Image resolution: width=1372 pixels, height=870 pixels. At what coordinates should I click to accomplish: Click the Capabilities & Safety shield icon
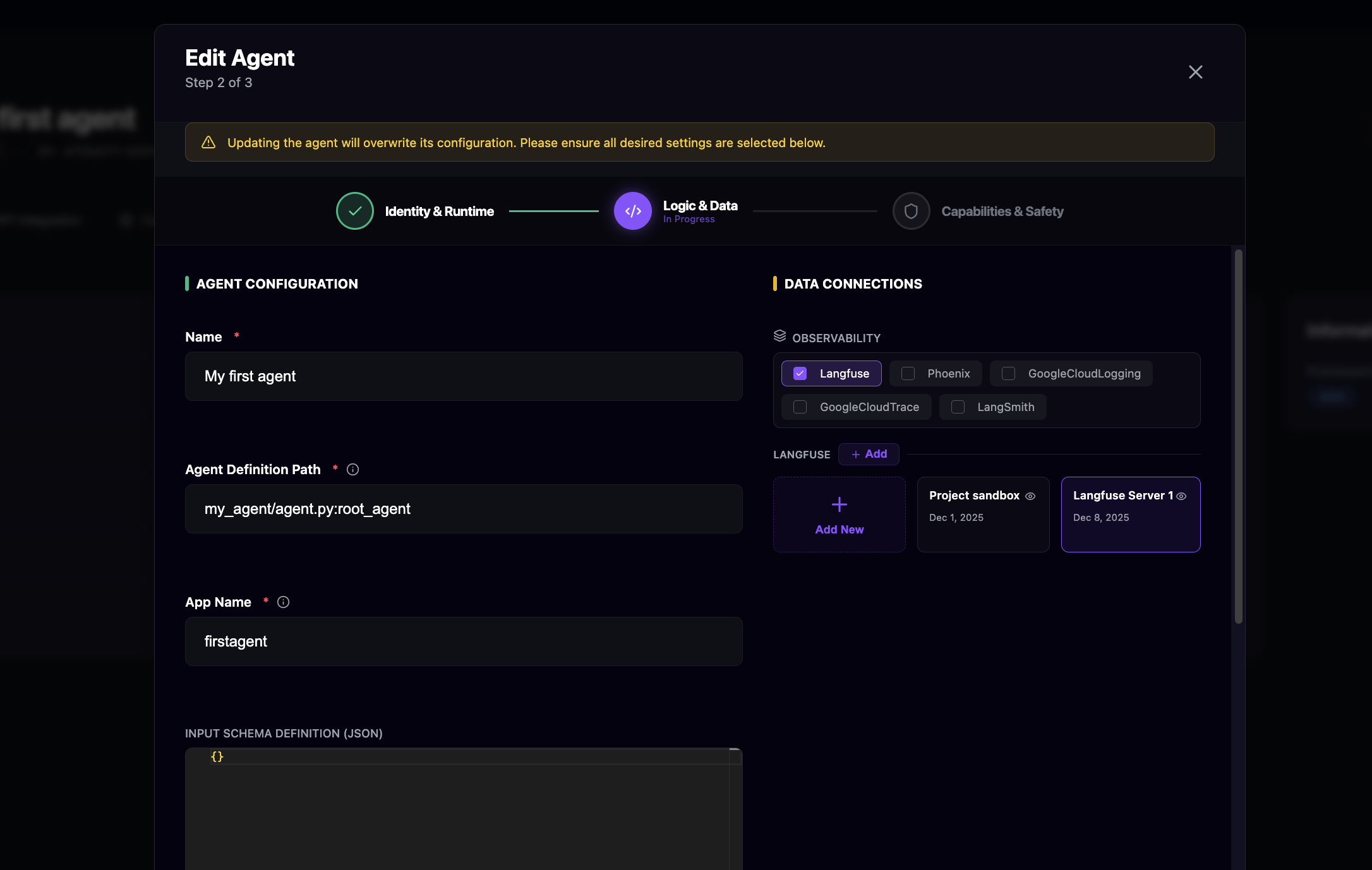911,211
